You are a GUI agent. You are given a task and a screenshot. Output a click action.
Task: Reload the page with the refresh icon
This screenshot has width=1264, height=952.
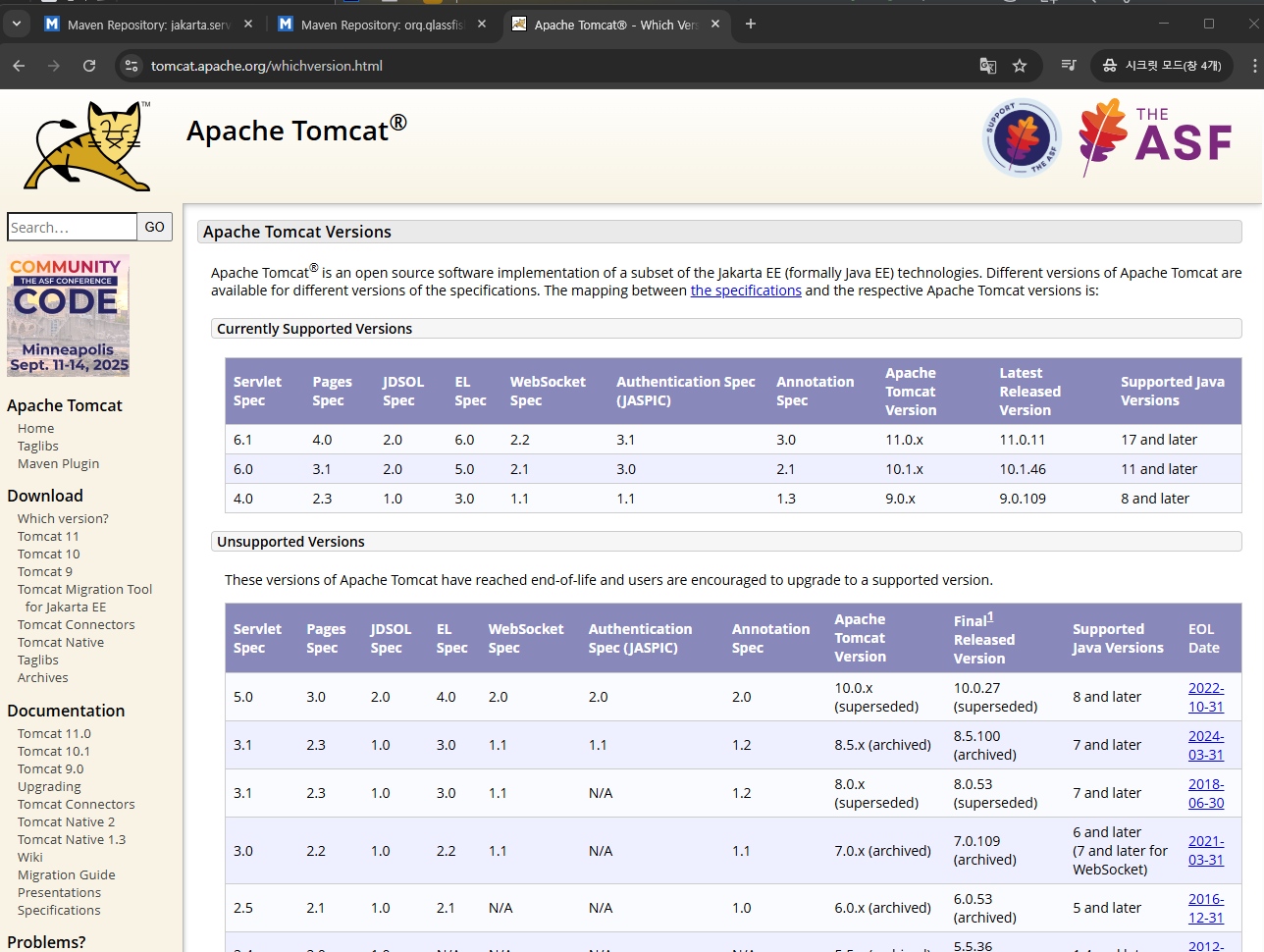pyautogui.click(x=89, y=66)
